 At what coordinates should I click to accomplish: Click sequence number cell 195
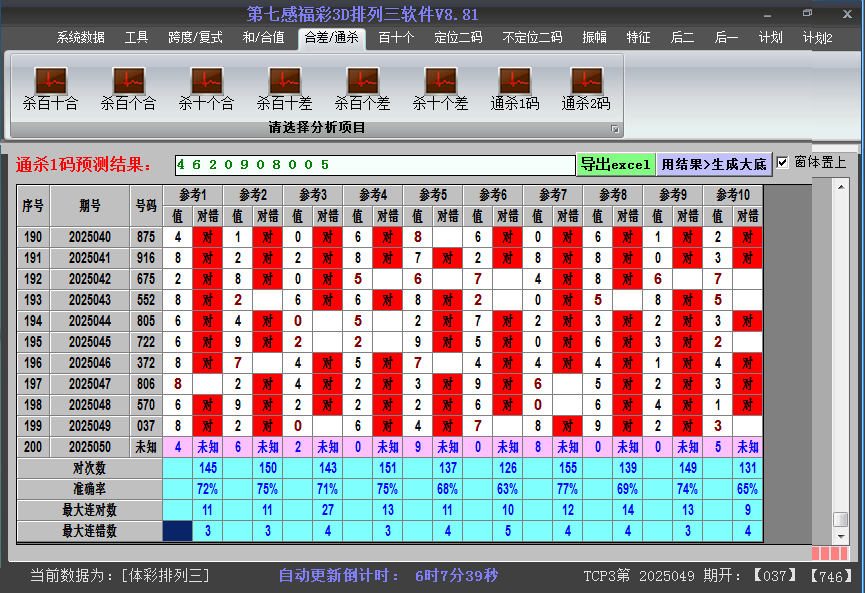click(33, 342)
